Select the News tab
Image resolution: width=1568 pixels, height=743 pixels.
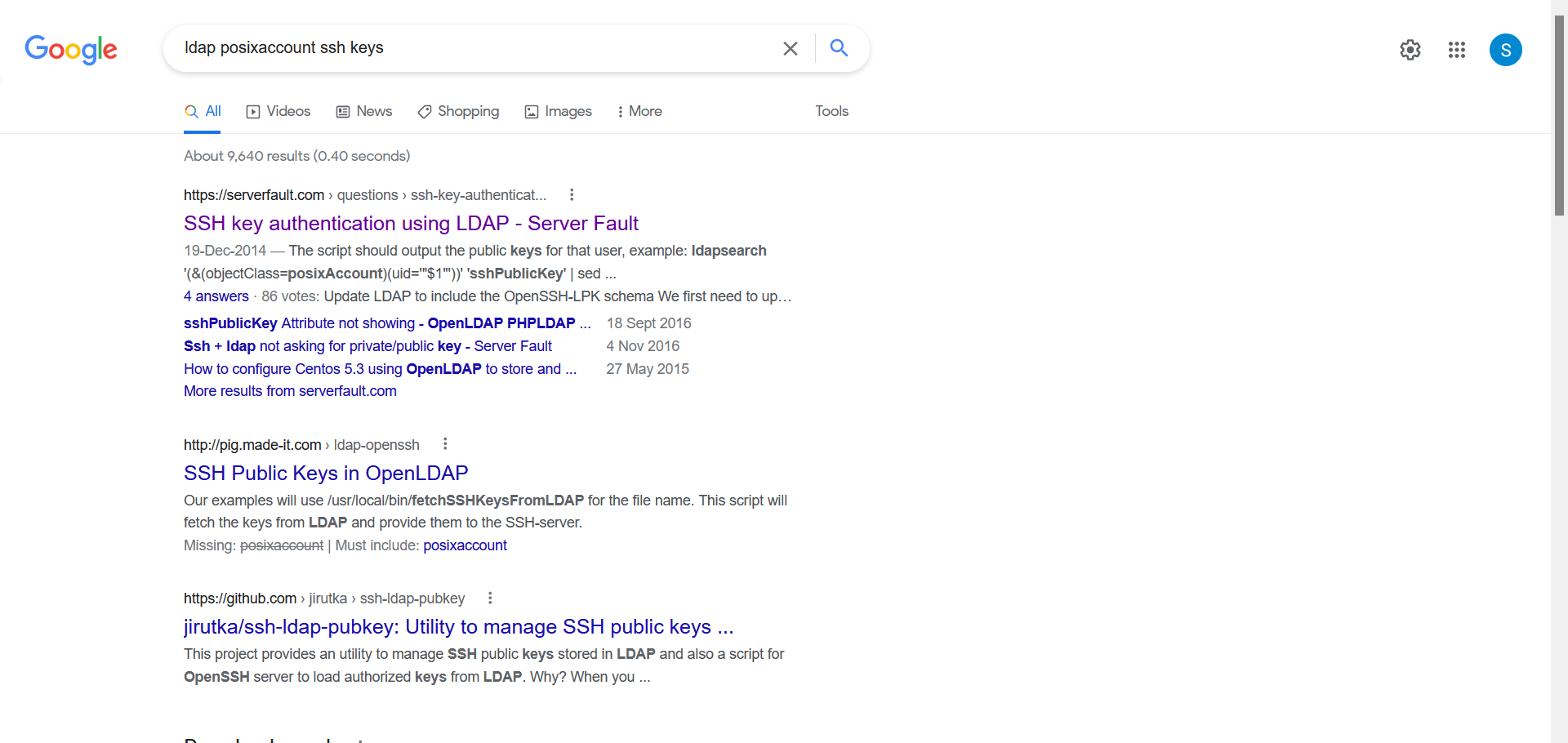[x=364, y=111]
